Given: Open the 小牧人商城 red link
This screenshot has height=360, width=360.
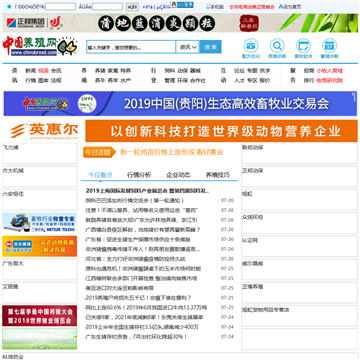Looking at the screenshot, I should 330,71.
